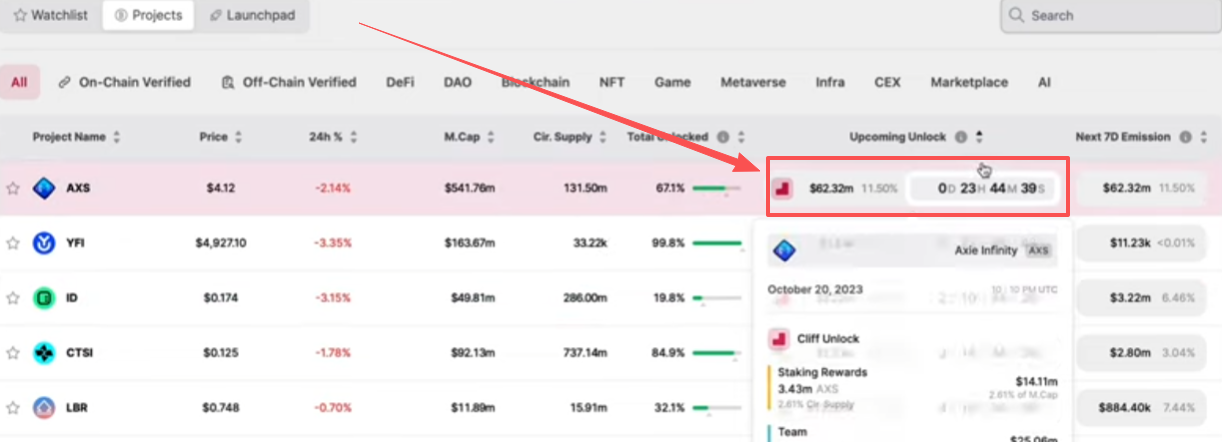Click the Total Unlocked info icon

tap(723, 137)
